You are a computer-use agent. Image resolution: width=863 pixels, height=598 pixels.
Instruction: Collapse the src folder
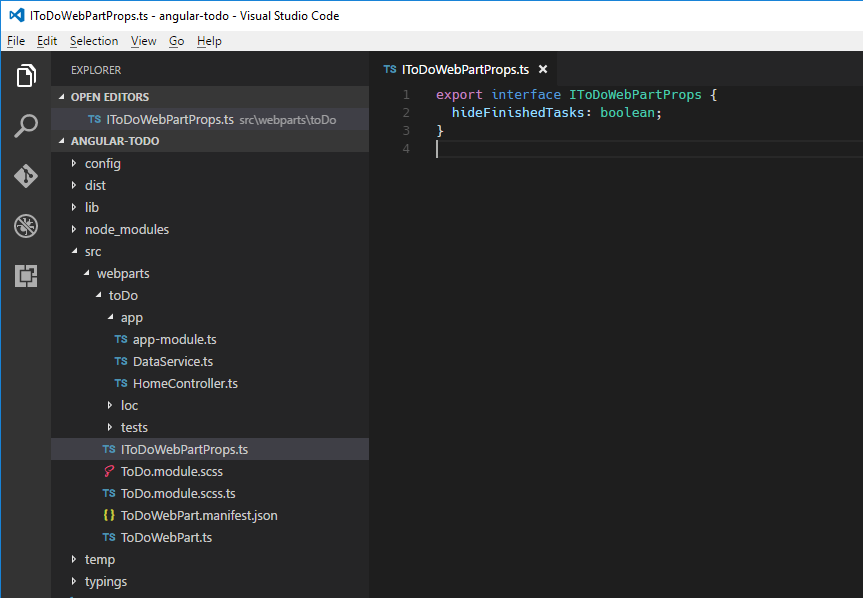[x=74, y=251]
